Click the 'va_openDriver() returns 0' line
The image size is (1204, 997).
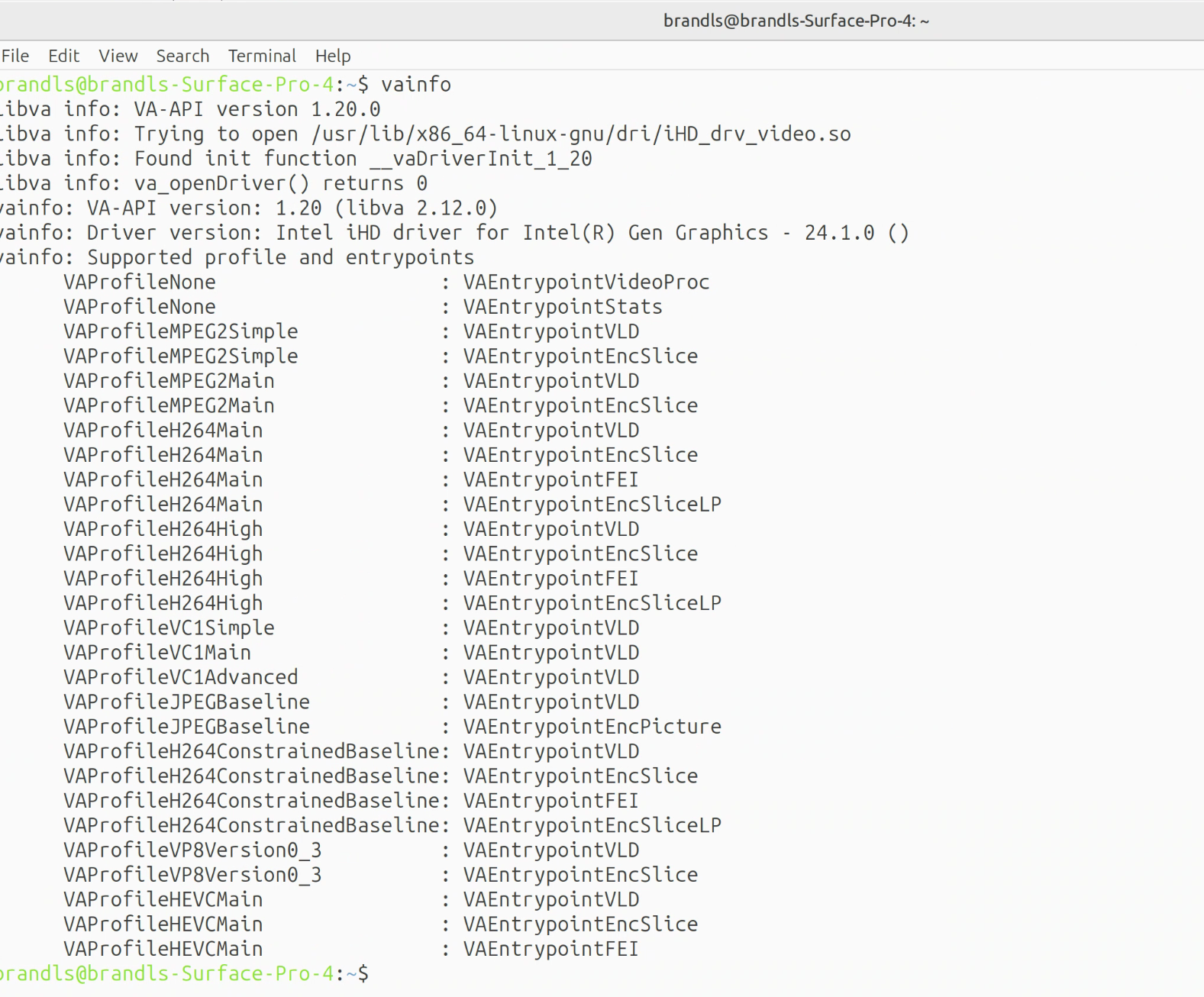pyautogui.click(x=214, y=184)
